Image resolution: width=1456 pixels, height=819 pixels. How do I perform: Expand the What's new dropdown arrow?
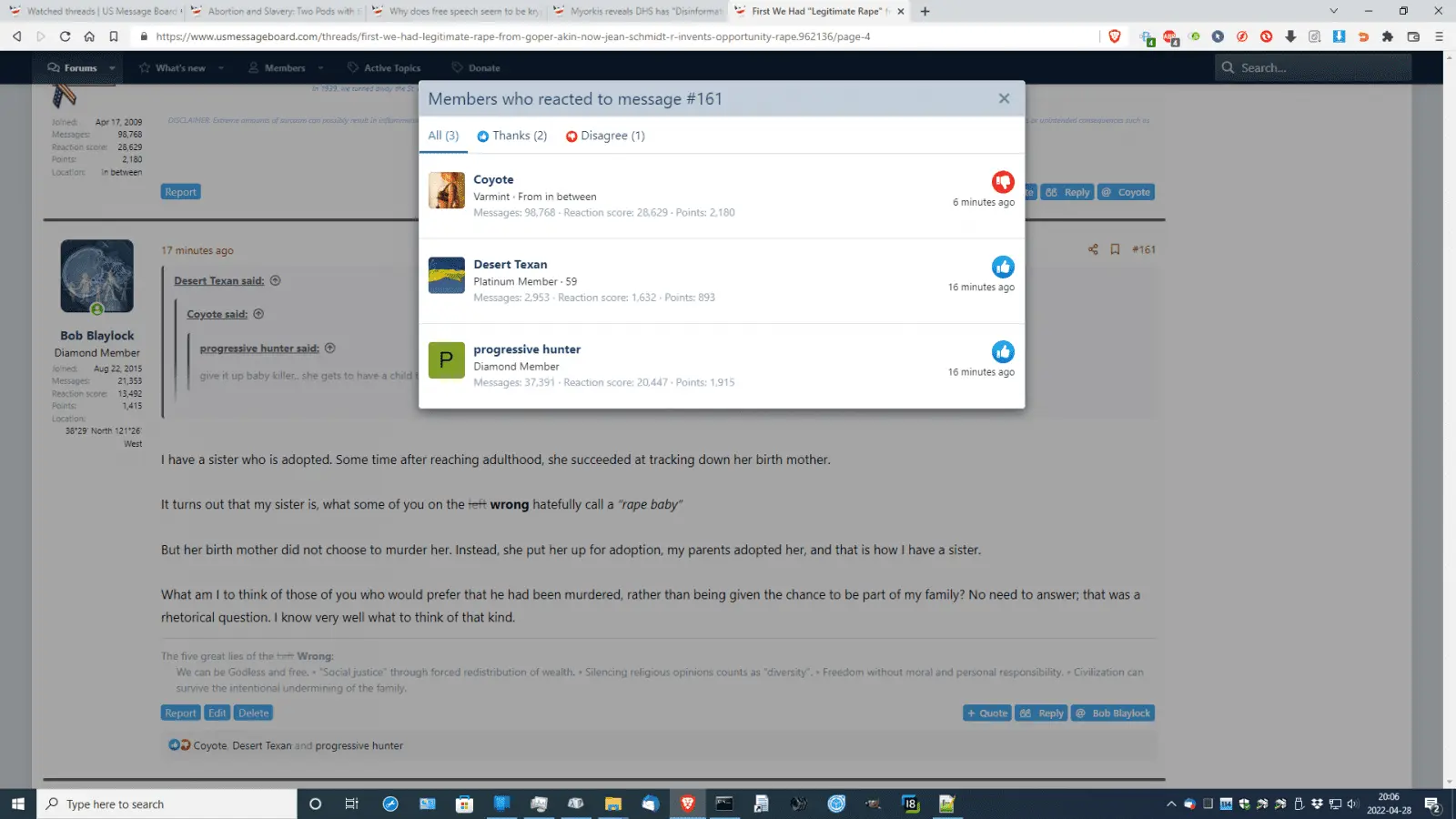(x=221, y=68)
